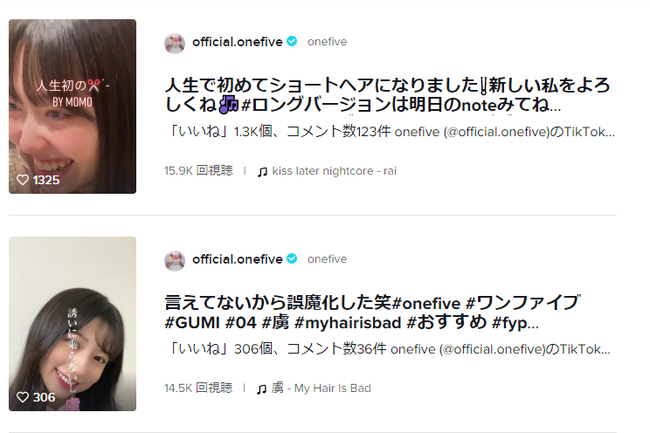Click the verified badge in the first post
This screenshot has width=650, height=433.
coord(292,41)
